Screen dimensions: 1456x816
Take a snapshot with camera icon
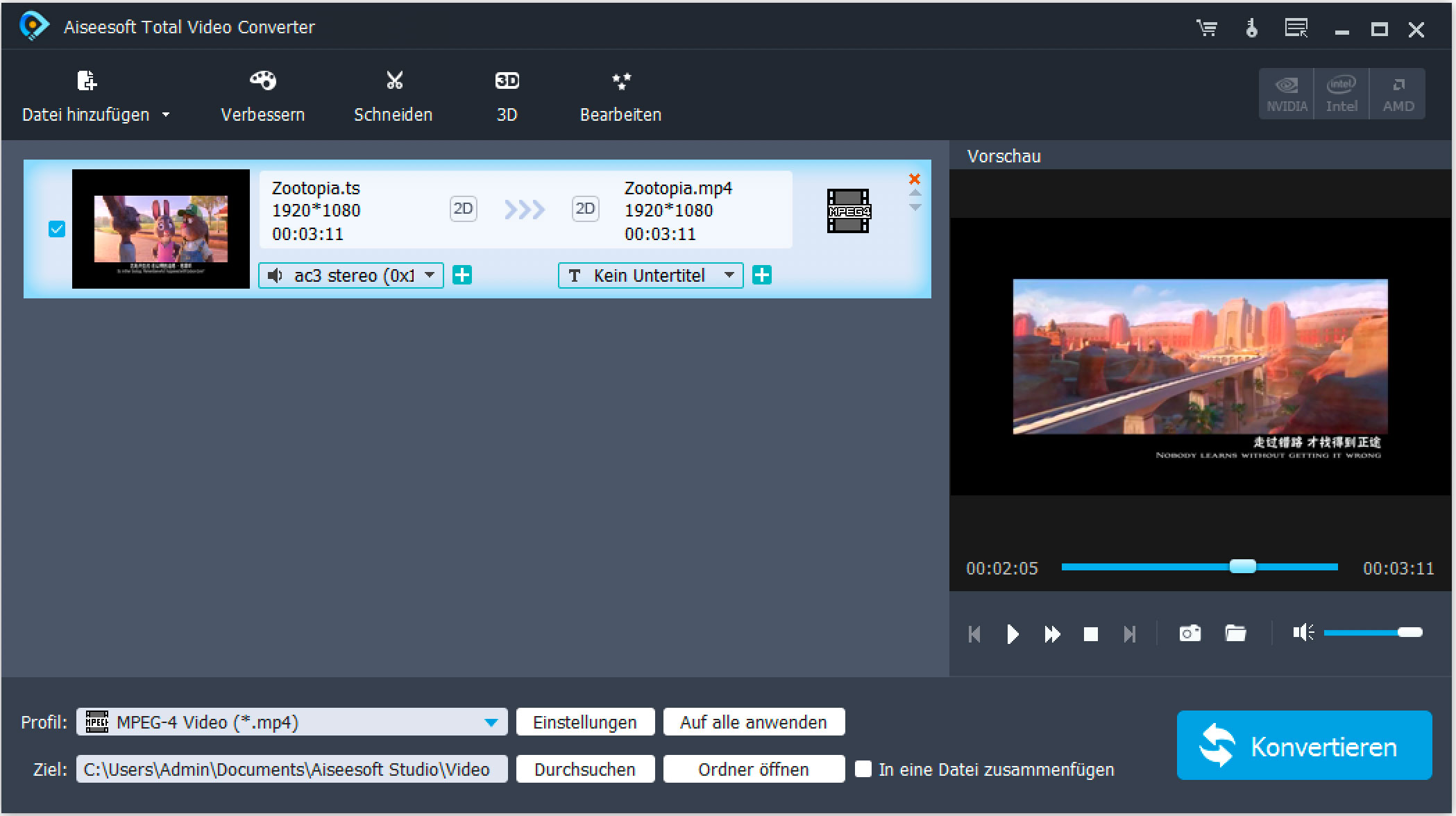click(1190, 633)
